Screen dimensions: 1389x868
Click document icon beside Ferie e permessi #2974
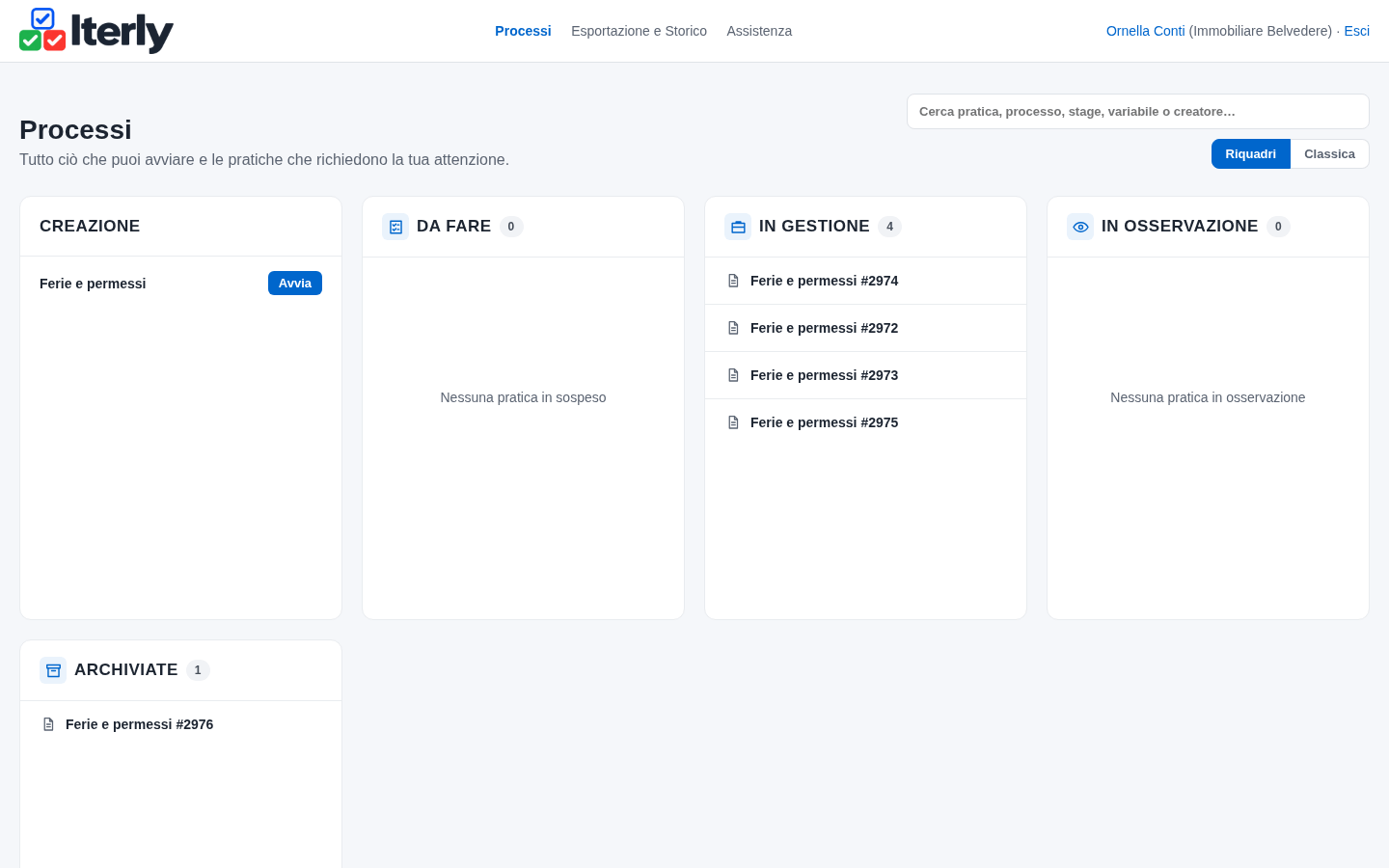click(x=733, y=281)
